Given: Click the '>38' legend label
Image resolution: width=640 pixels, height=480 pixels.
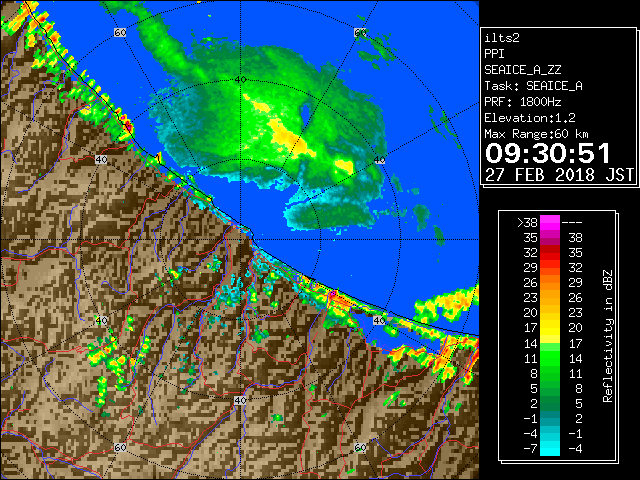Looking at the screenshot, I should pos(527,223).
